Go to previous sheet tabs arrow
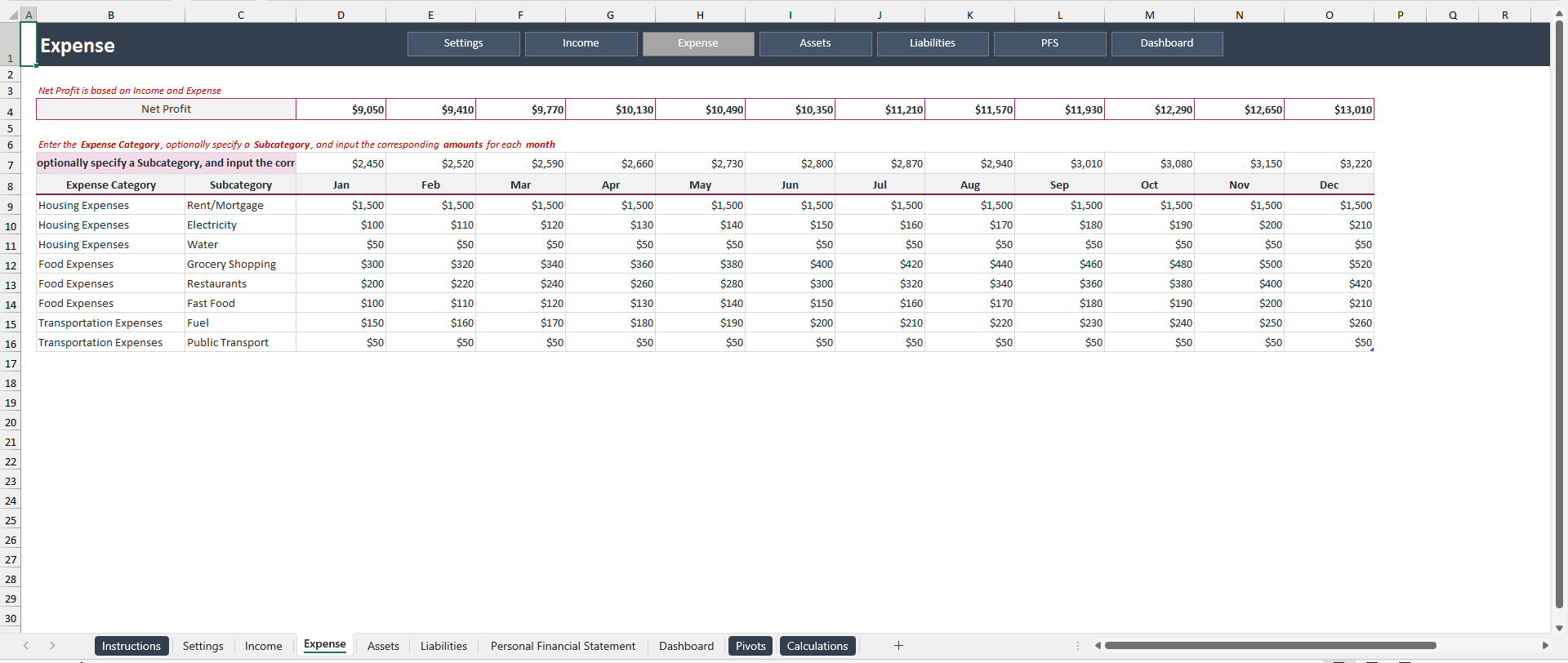Screen dimensions: 1568x663 26,646
